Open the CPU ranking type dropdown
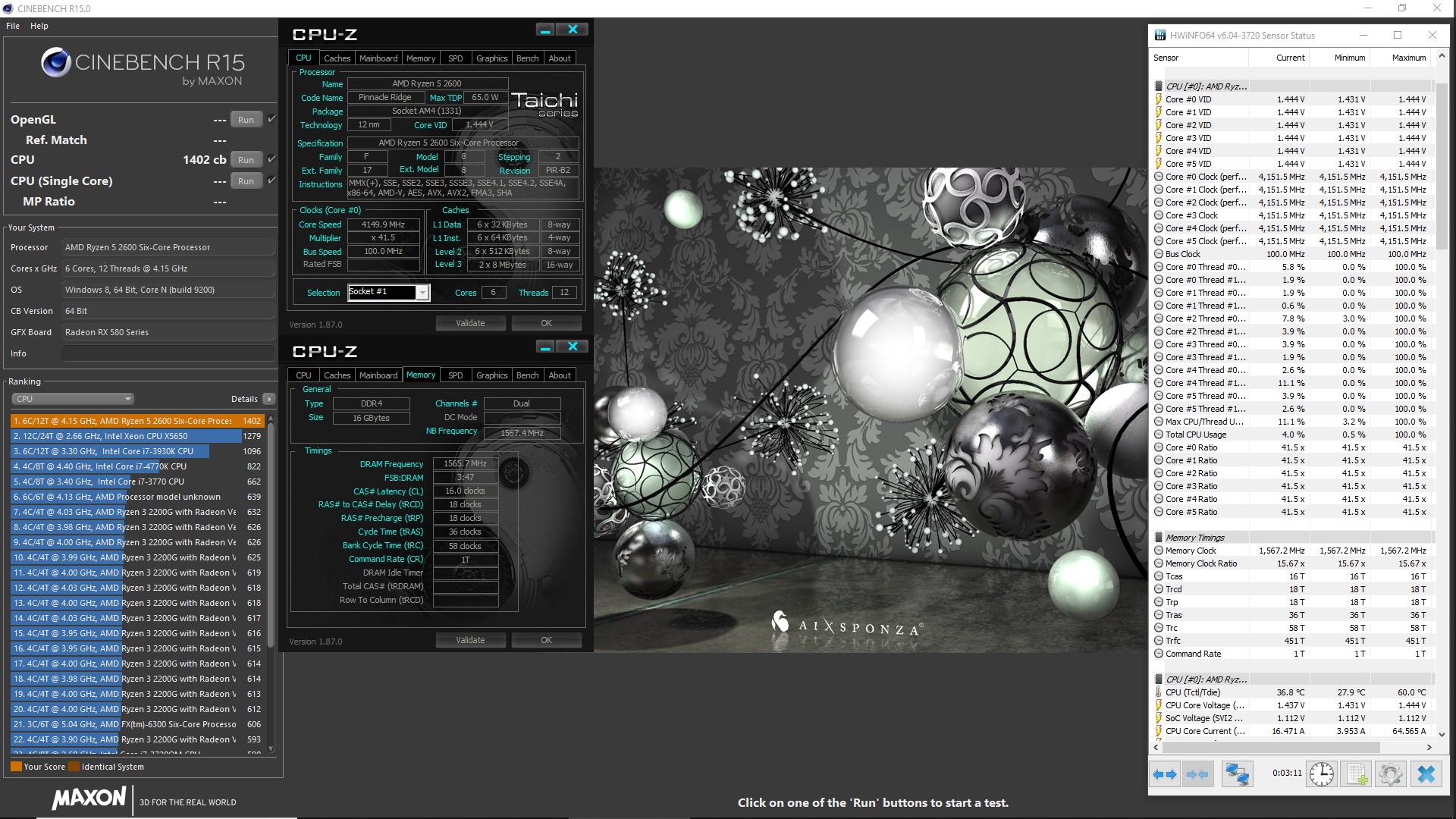The width and height of the screenshot is (1456, 819). (x=73, y=399)
